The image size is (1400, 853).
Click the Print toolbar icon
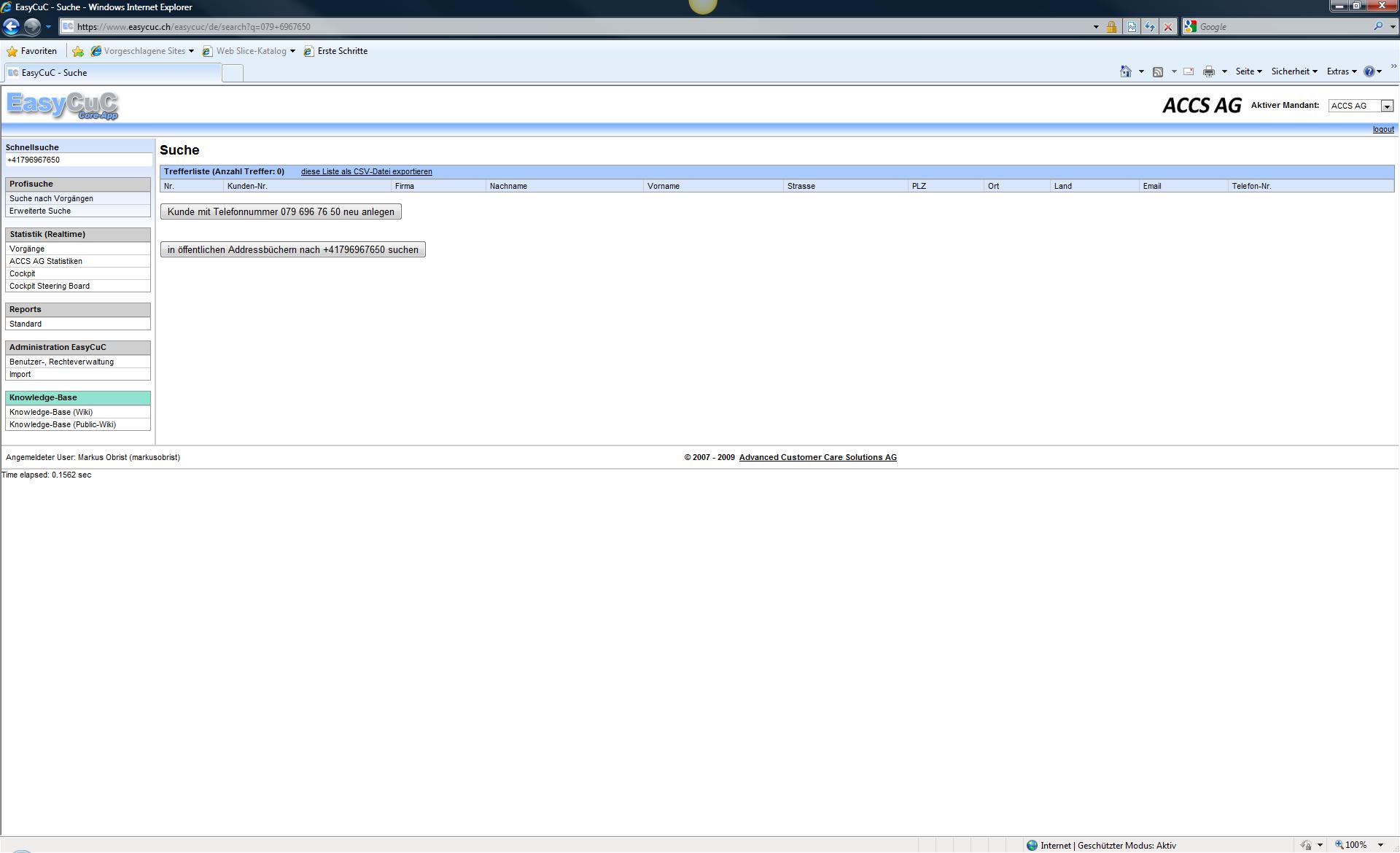click(1209, 71)
